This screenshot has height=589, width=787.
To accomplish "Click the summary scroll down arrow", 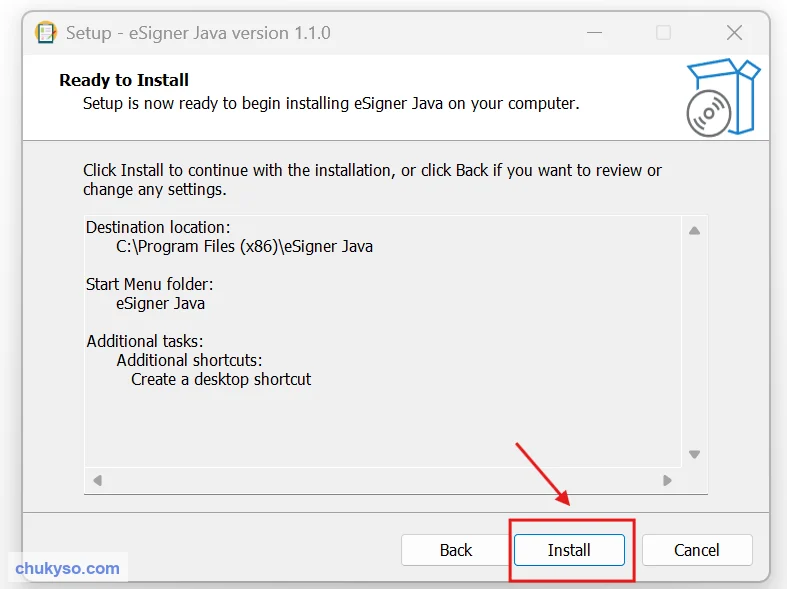I will [x=694, y=455].
